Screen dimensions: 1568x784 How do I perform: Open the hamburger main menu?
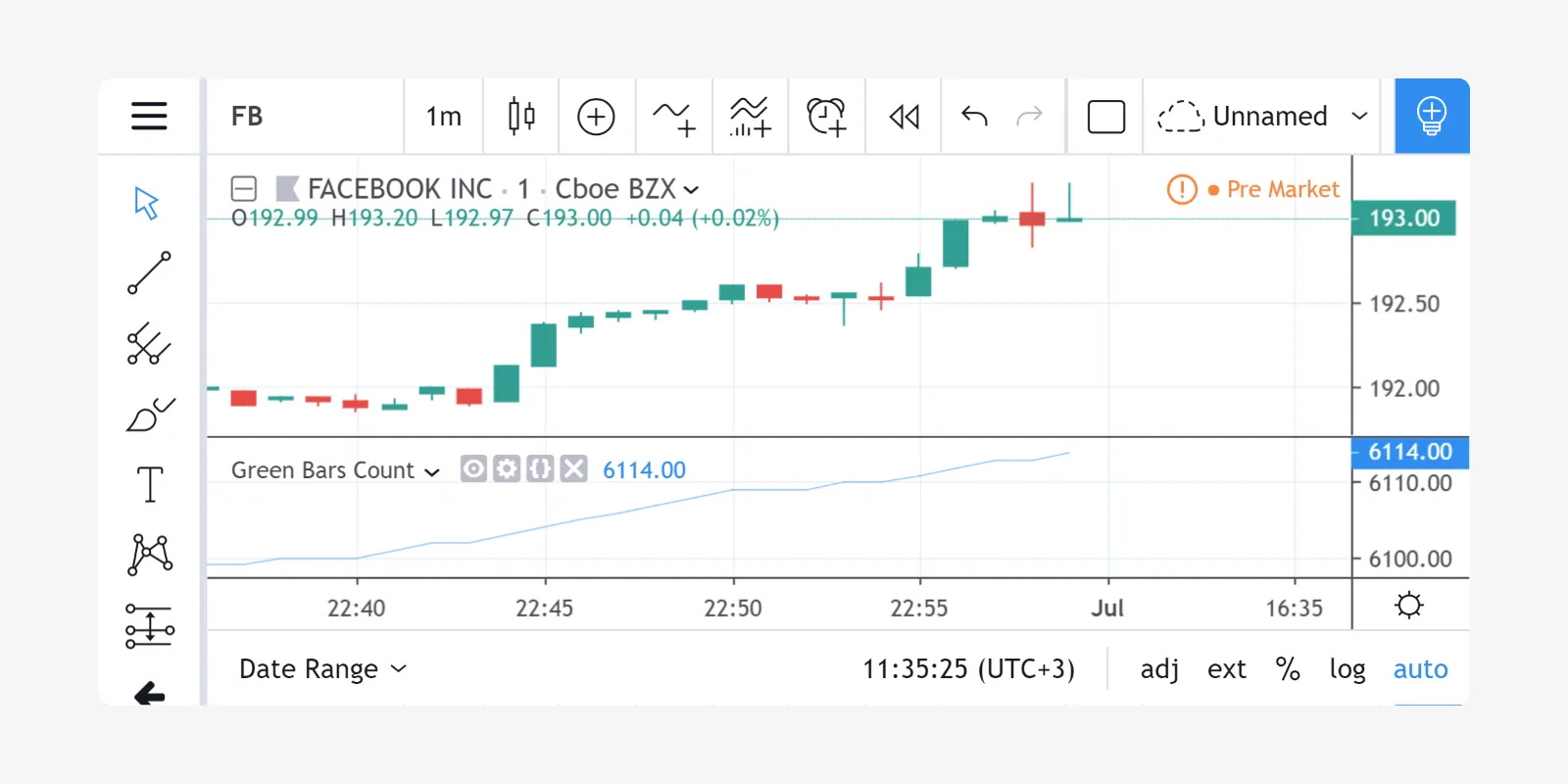coord(149,116)
